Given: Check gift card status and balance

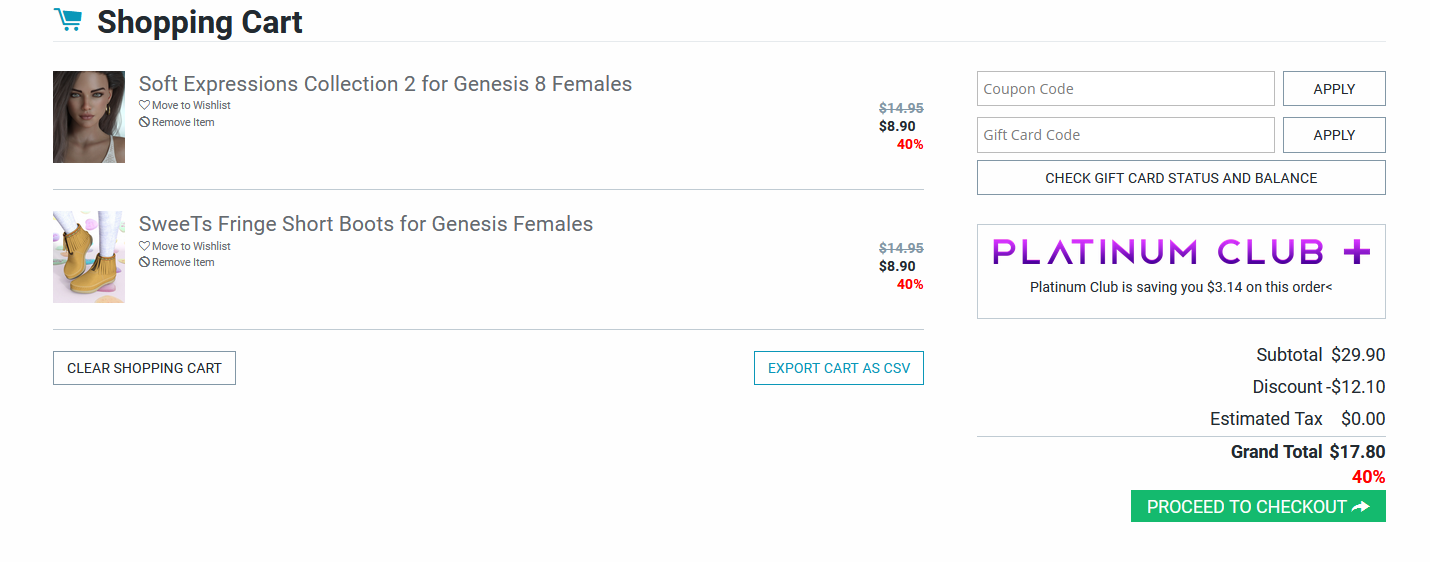Looking at the screenshot, I should 1181,178.
